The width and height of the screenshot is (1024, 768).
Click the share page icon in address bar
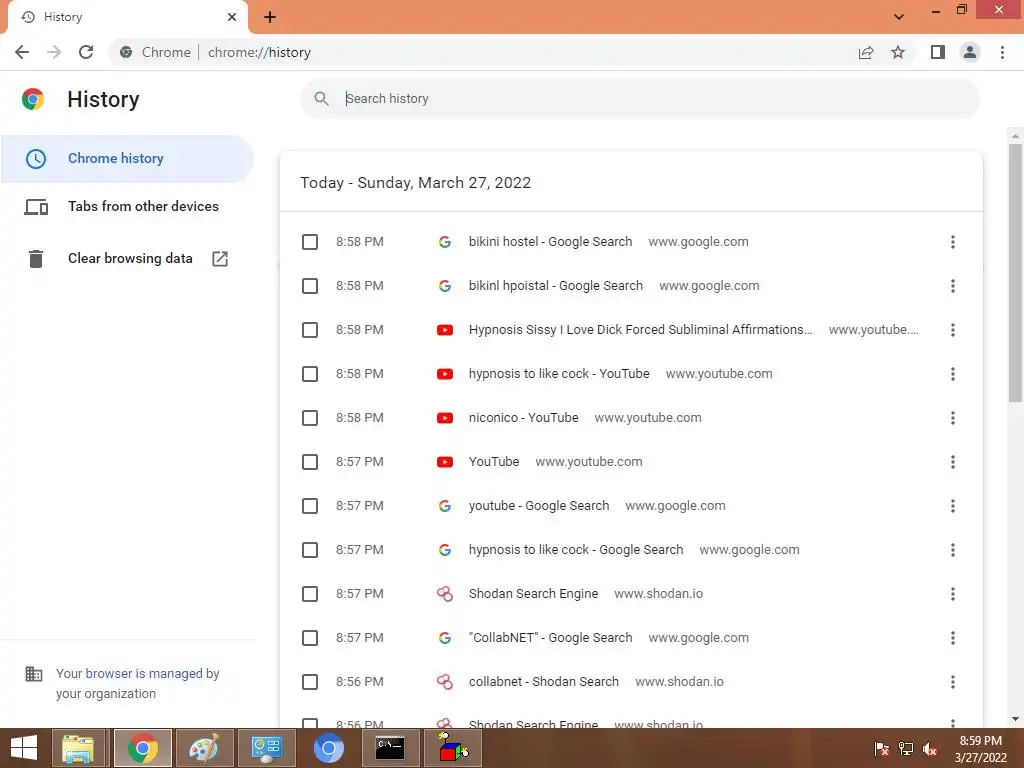(866, 52)
